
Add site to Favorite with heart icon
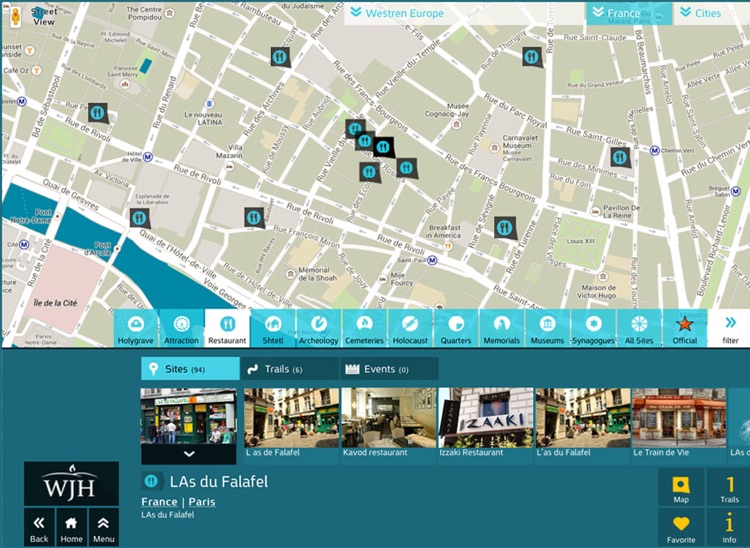(x=681, y=528)
